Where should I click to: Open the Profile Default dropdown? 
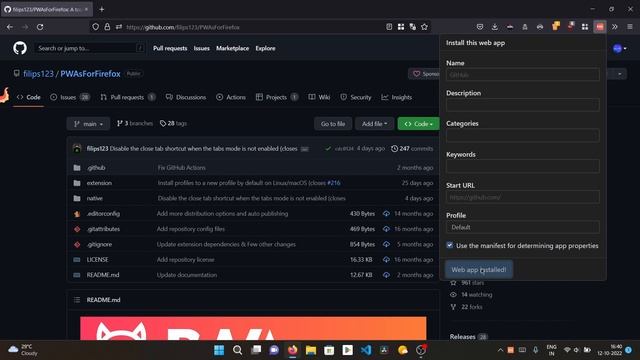coord(522,227)
